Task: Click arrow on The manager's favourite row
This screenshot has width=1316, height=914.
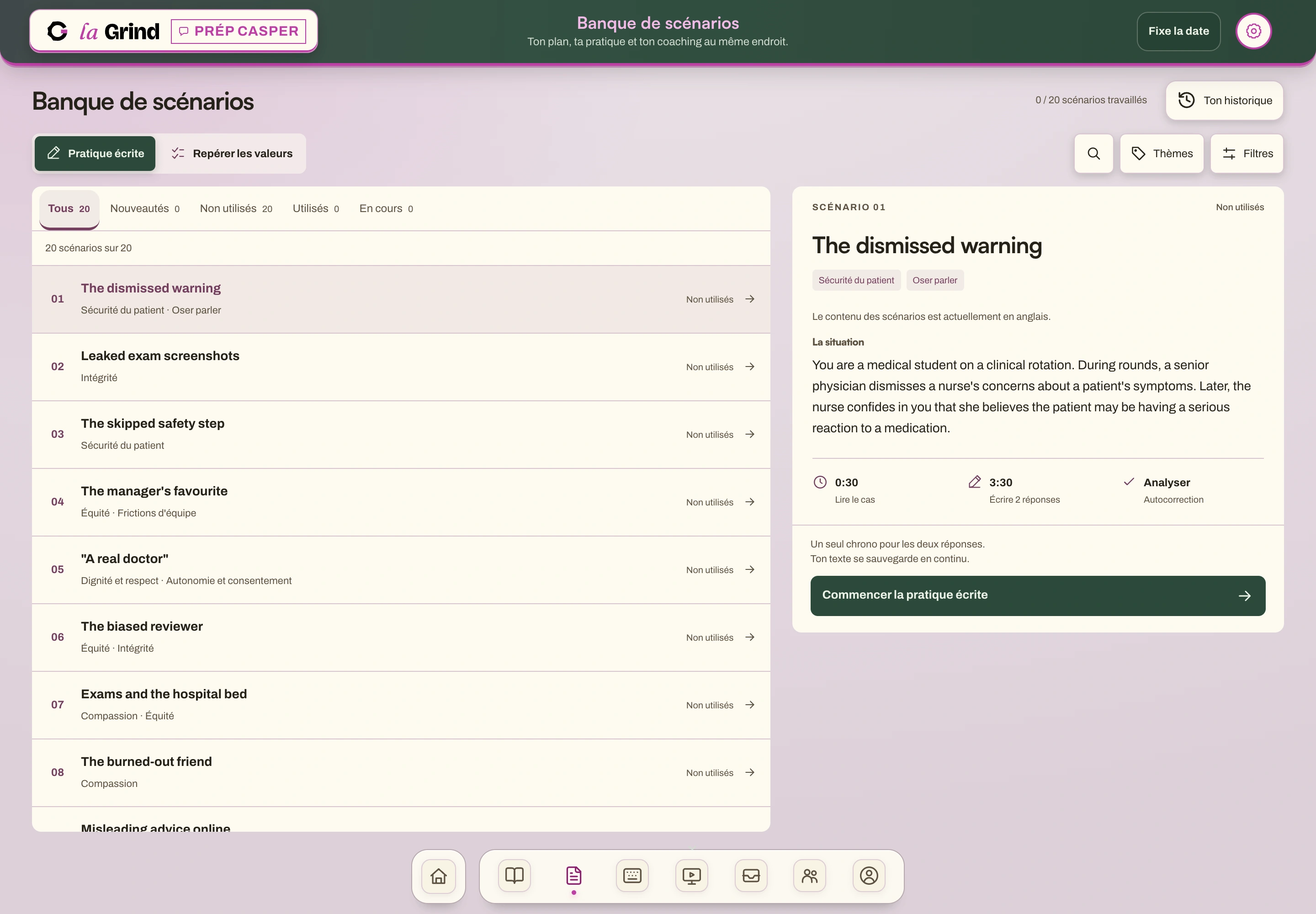Action: click(750, 502)
